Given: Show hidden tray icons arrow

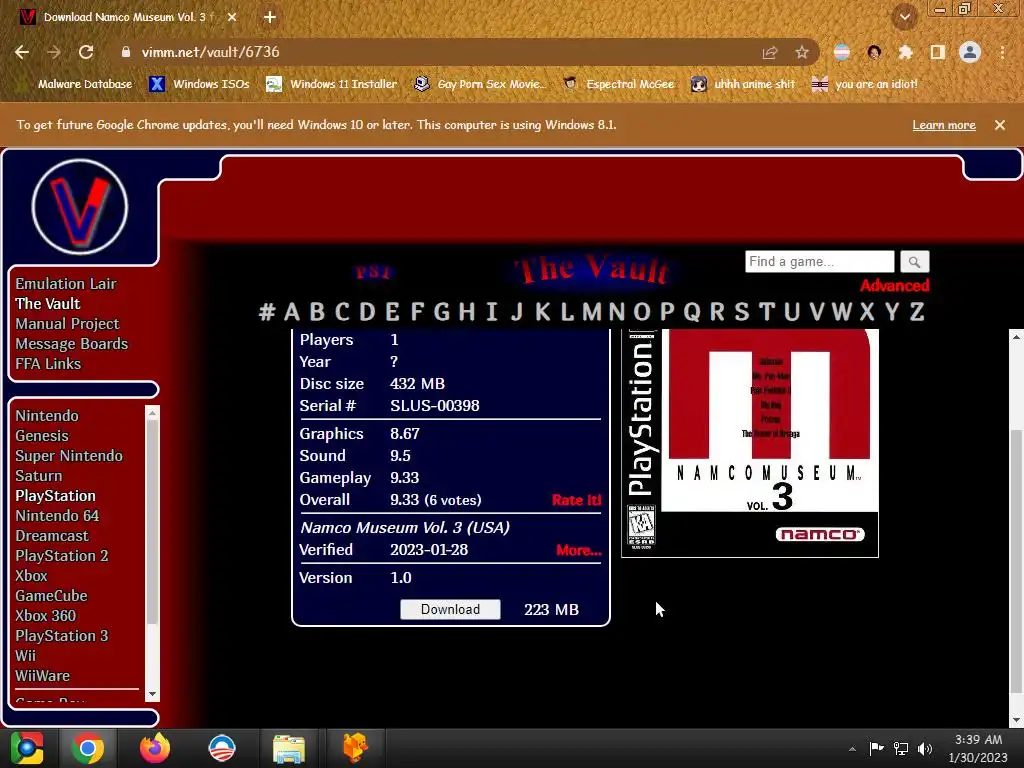Looking at the screenshot, I should tap(852, 749).
